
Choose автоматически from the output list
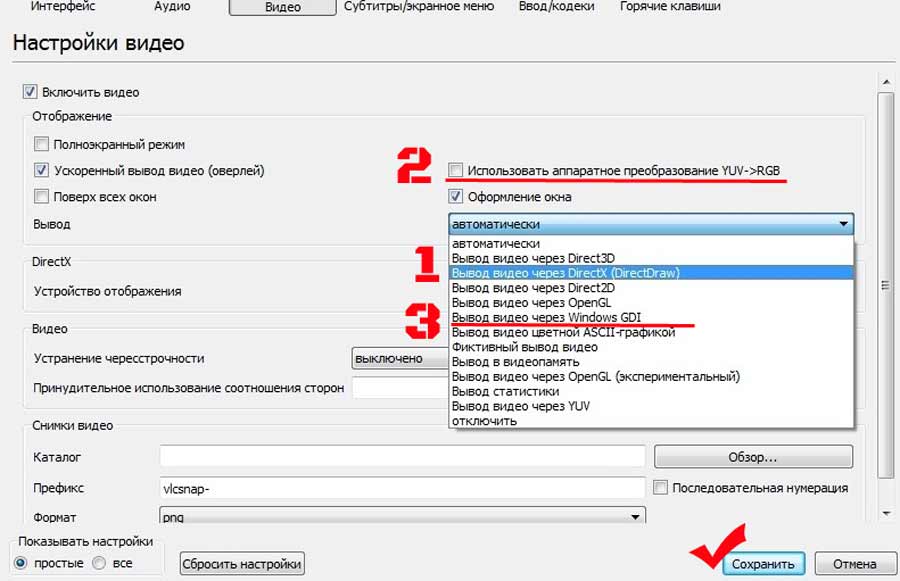tap(651, 243)
